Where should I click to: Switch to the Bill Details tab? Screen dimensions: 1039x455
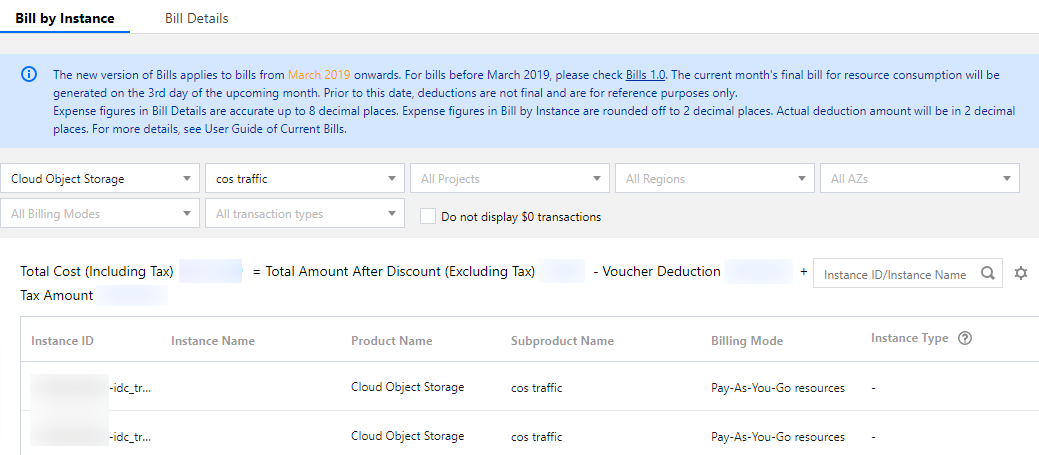click(x=197, y=18)
